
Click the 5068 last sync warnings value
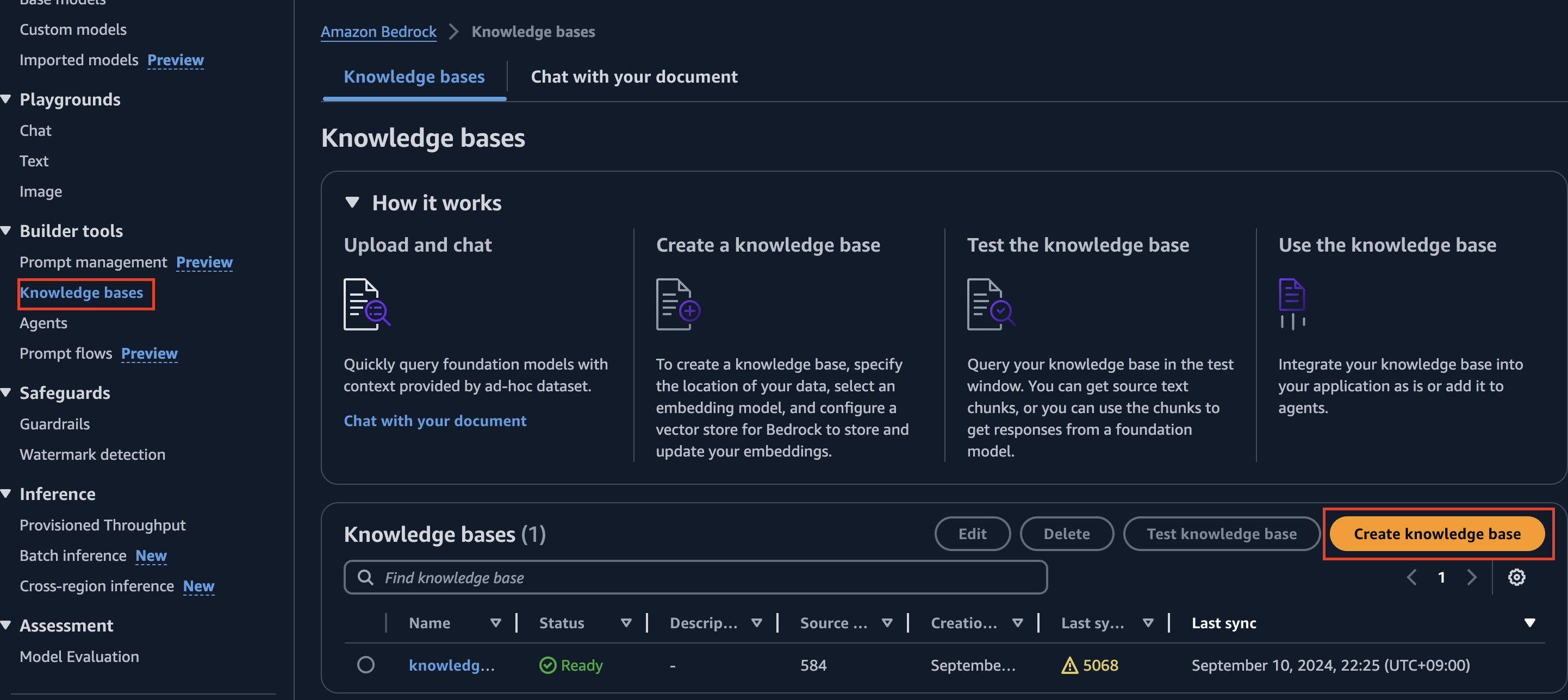point(1100,665)
